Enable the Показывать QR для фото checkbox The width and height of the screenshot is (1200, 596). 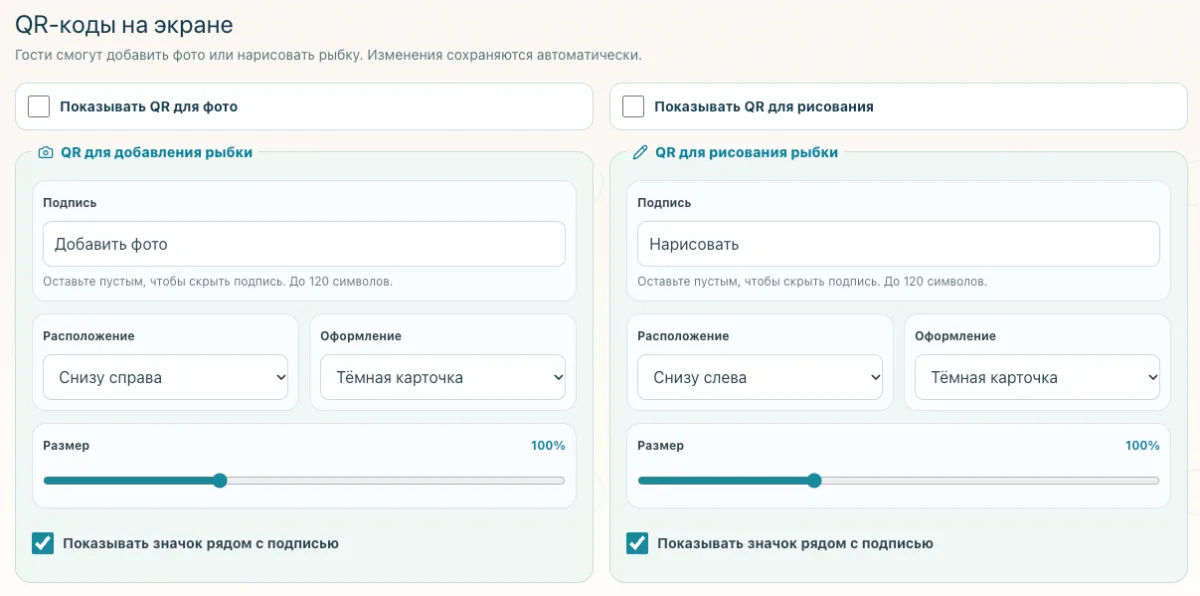(x=39, y=106)
